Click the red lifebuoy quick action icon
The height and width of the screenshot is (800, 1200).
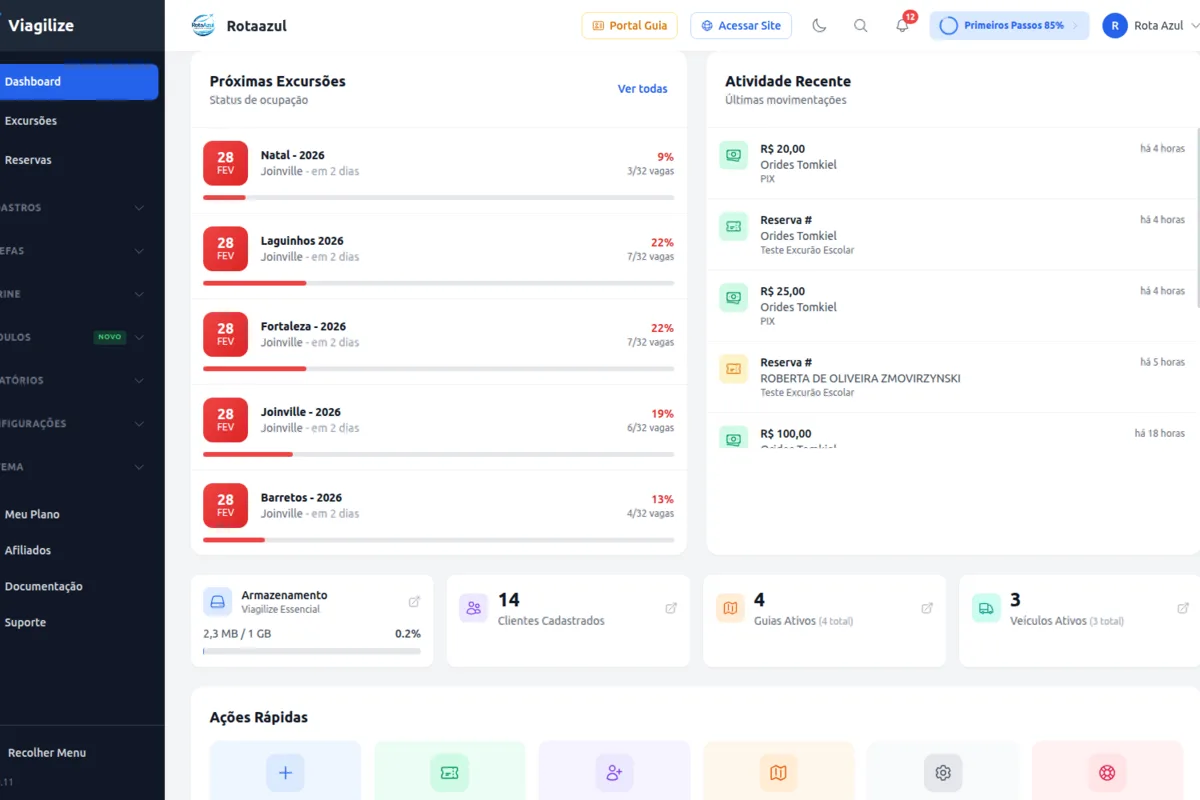click(1107, 773)
